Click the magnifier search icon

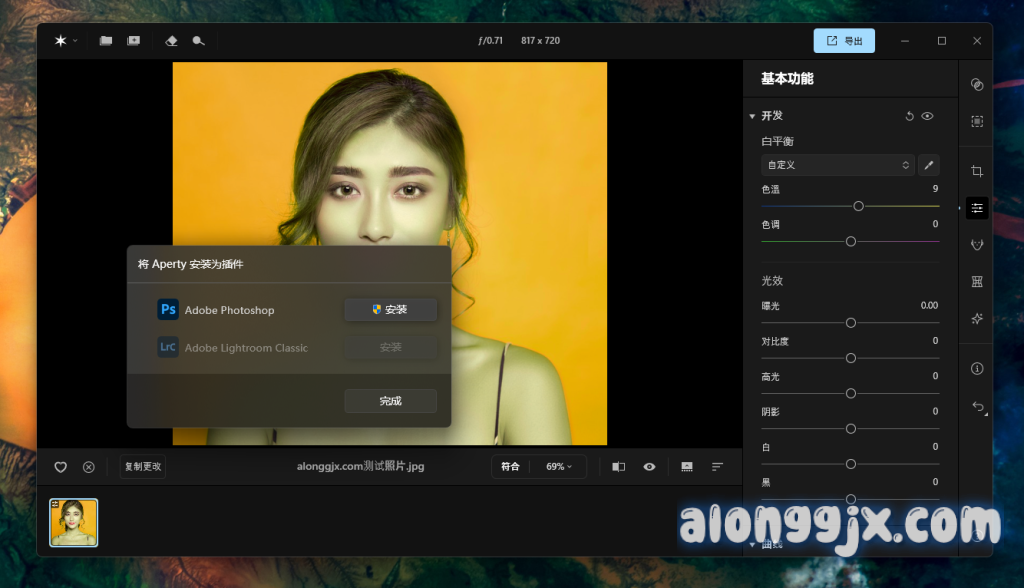tap(199, 41)
